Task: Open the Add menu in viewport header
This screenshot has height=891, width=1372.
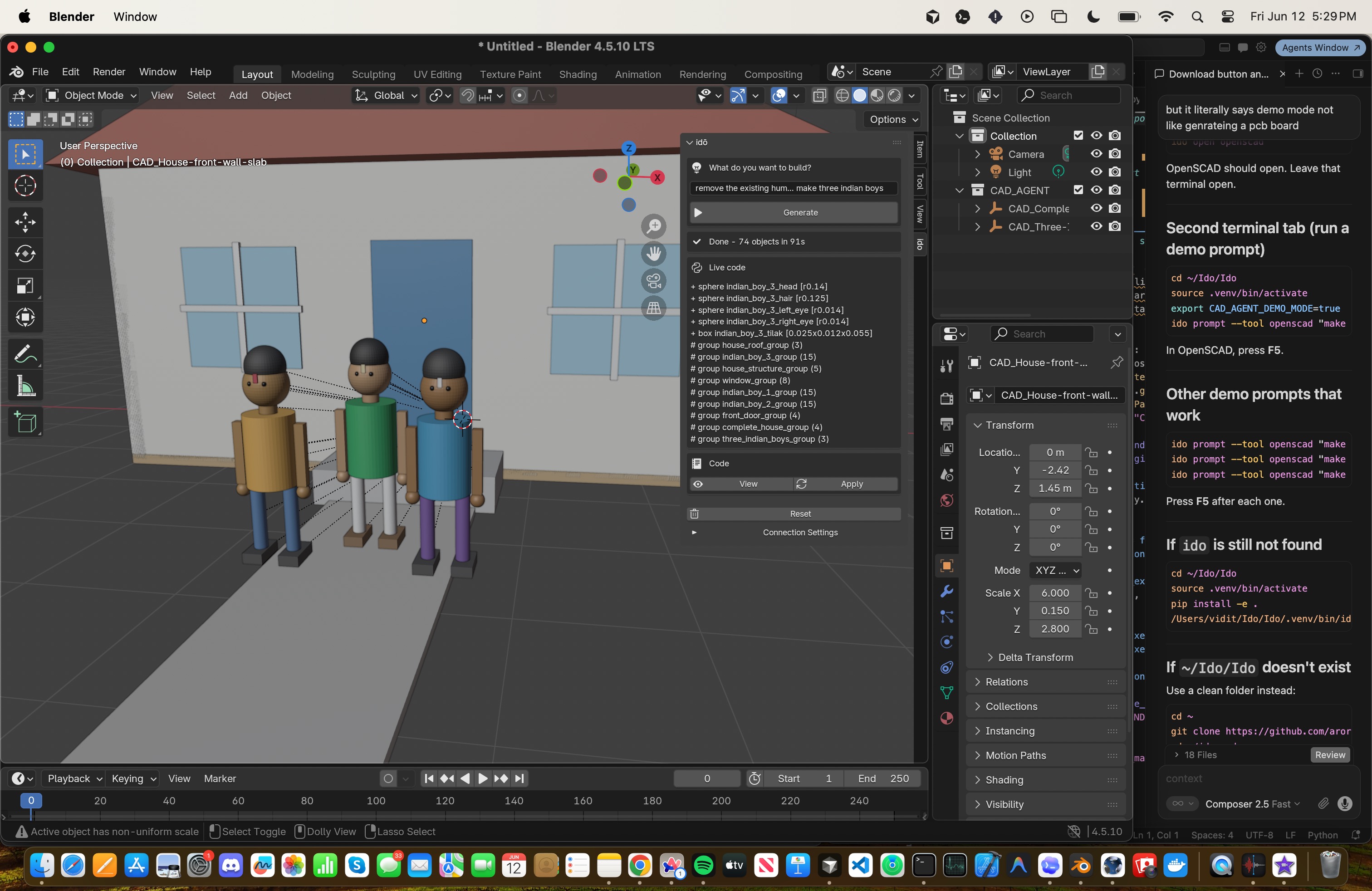Action: point(238,96)
